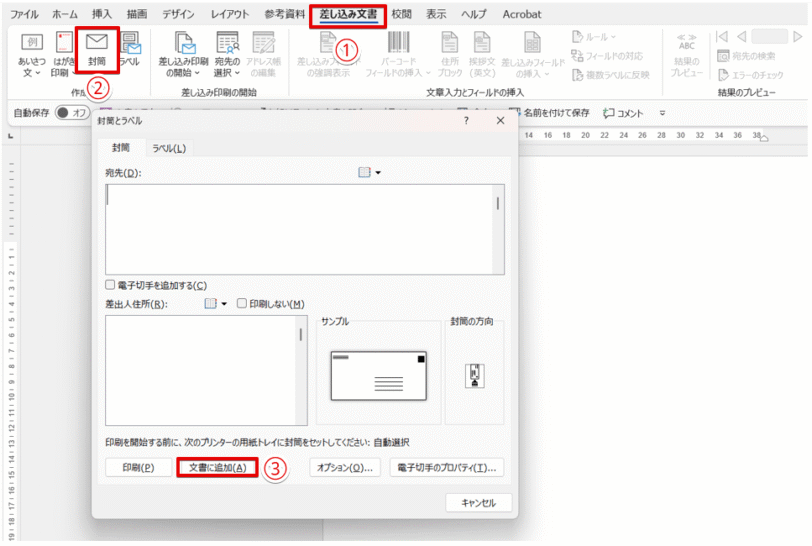Select the 封筒 tab in dialog

(121, 148)
